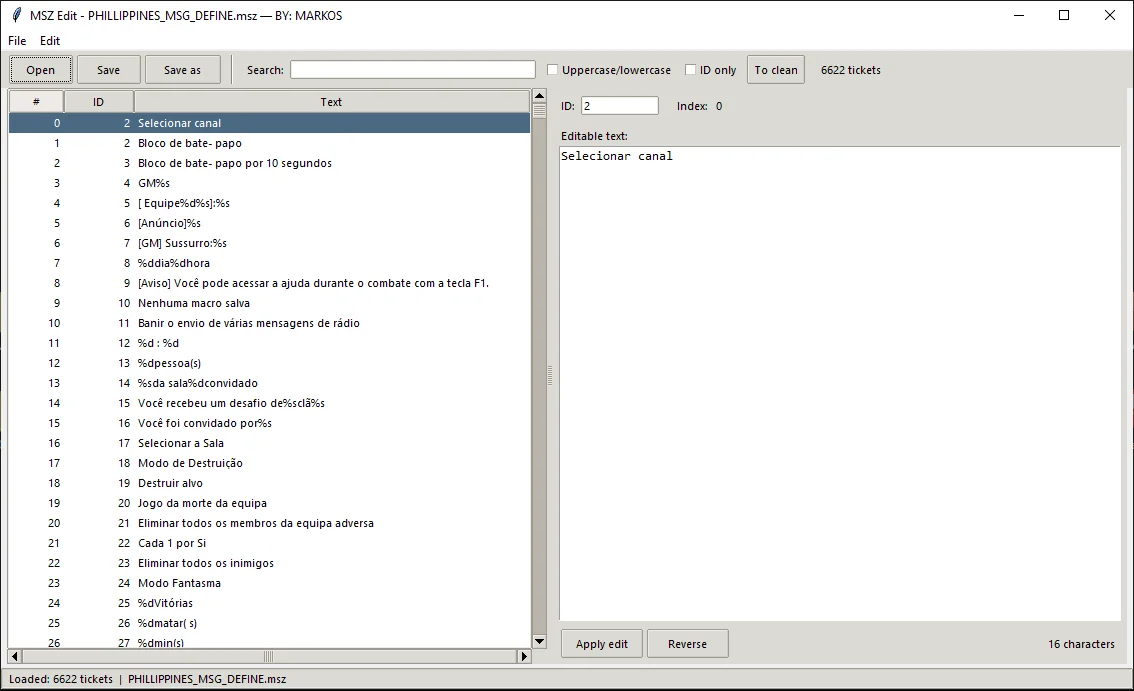This screenshot has width=1134, height=691.
Task: Click the feather app icon in title bar
Action: coord(17,15)
